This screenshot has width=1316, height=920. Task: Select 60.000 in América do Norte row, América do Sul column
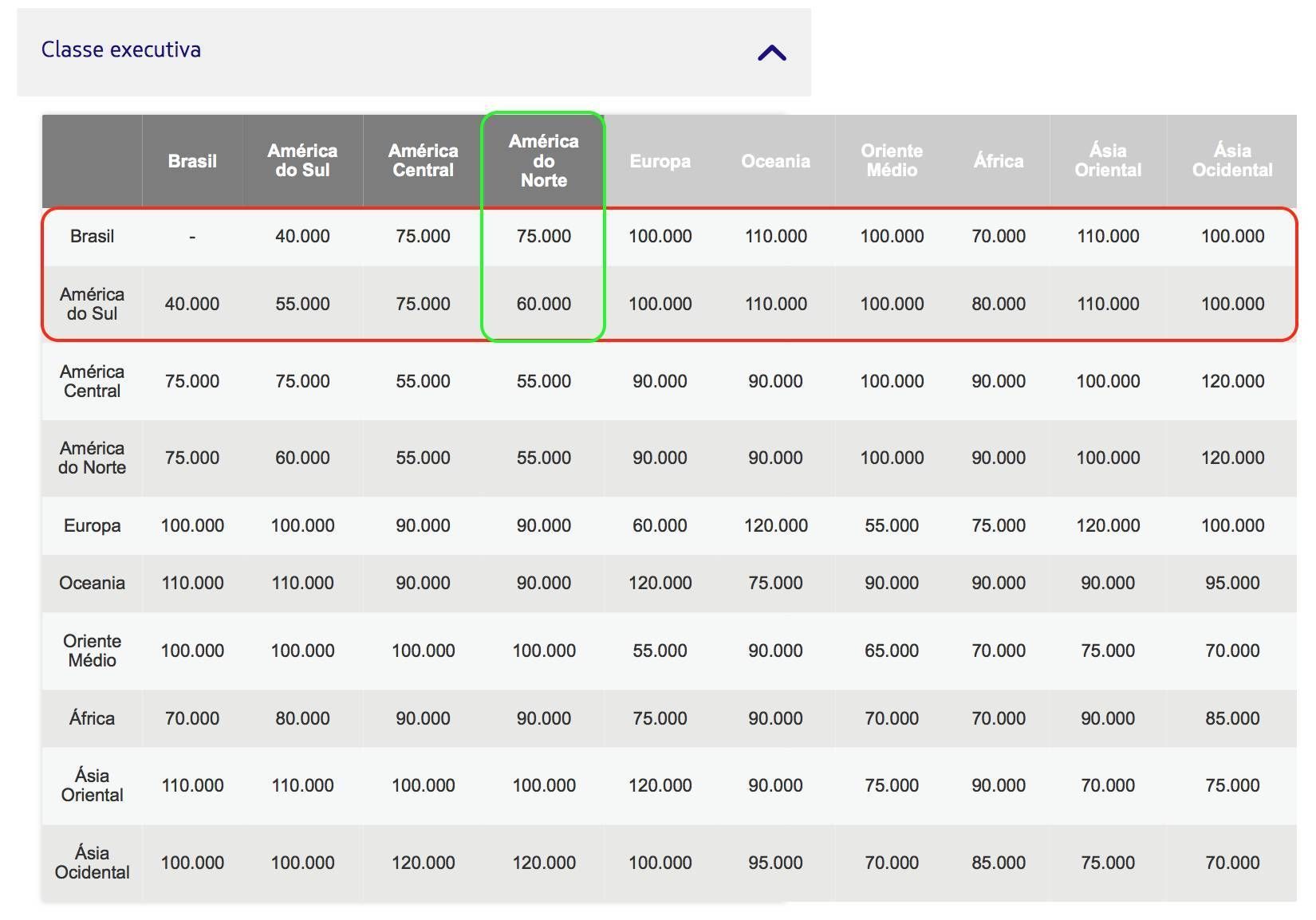pyautogui.click(x=302, y=458)
